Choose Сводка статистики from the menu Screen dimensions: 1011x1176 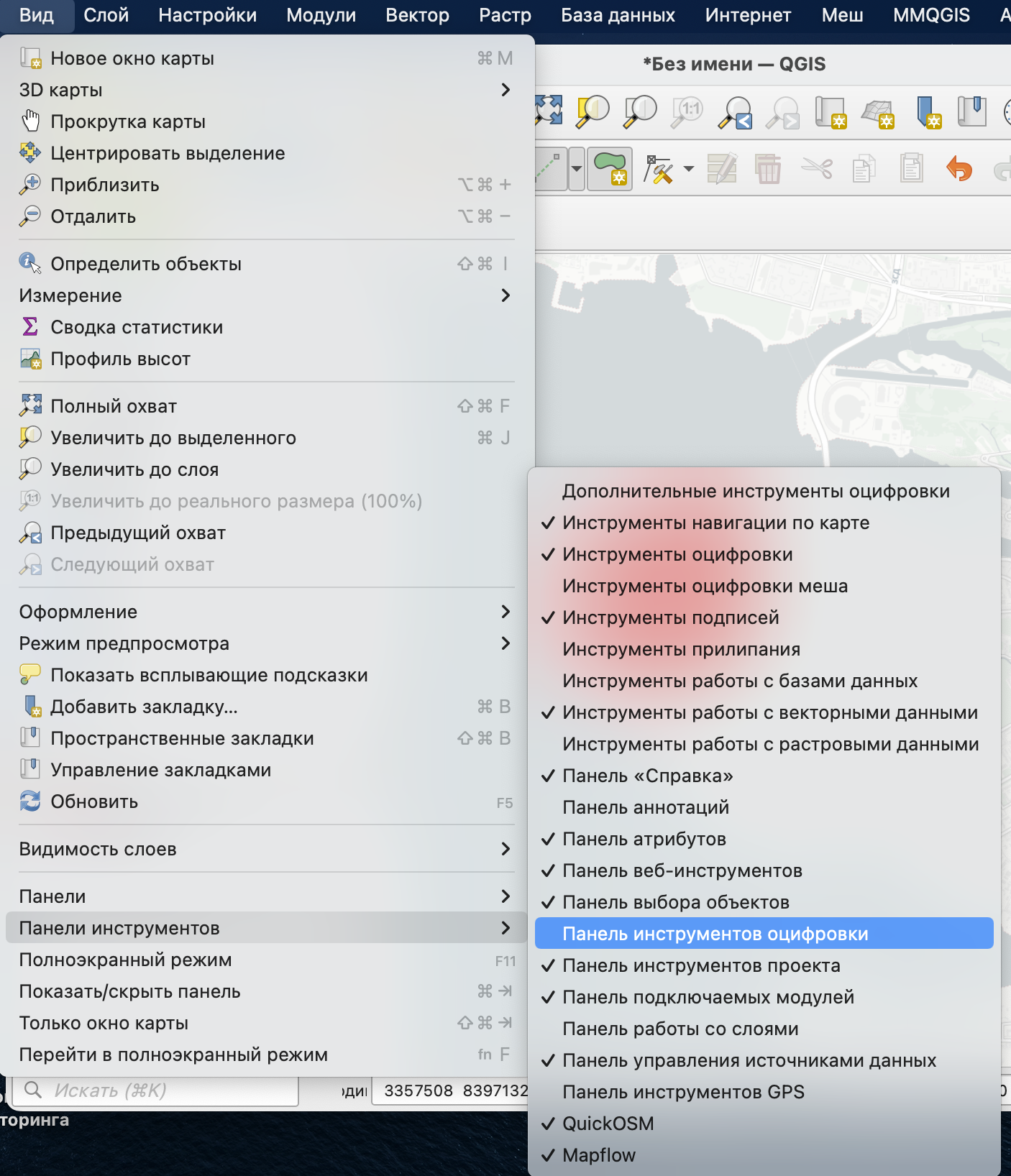click(137, 327)
